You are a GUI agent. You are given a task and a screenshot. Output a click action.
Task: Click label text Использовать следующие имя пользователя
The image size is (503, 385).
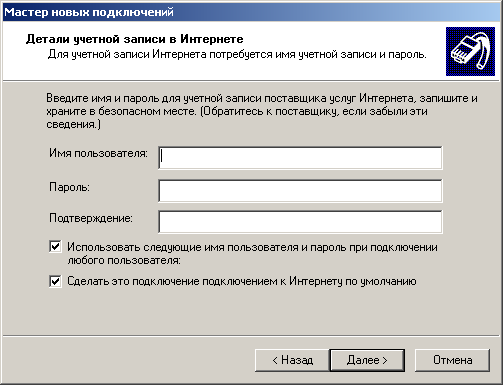click(x=252, y=254)
